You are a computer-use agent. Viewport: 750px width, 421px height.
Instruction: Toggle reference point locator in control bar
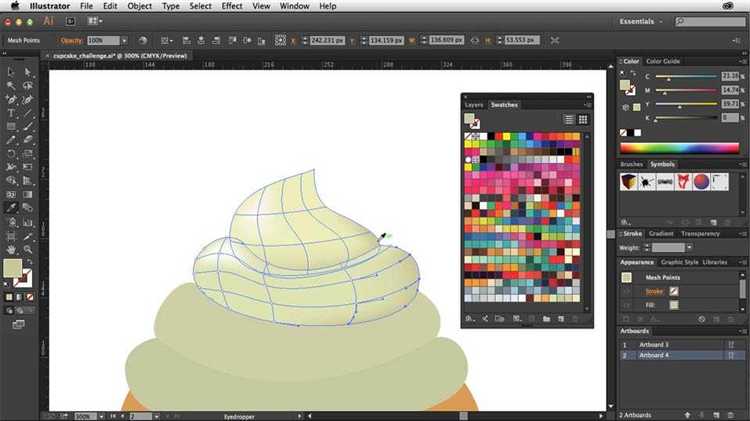(280, 41)
